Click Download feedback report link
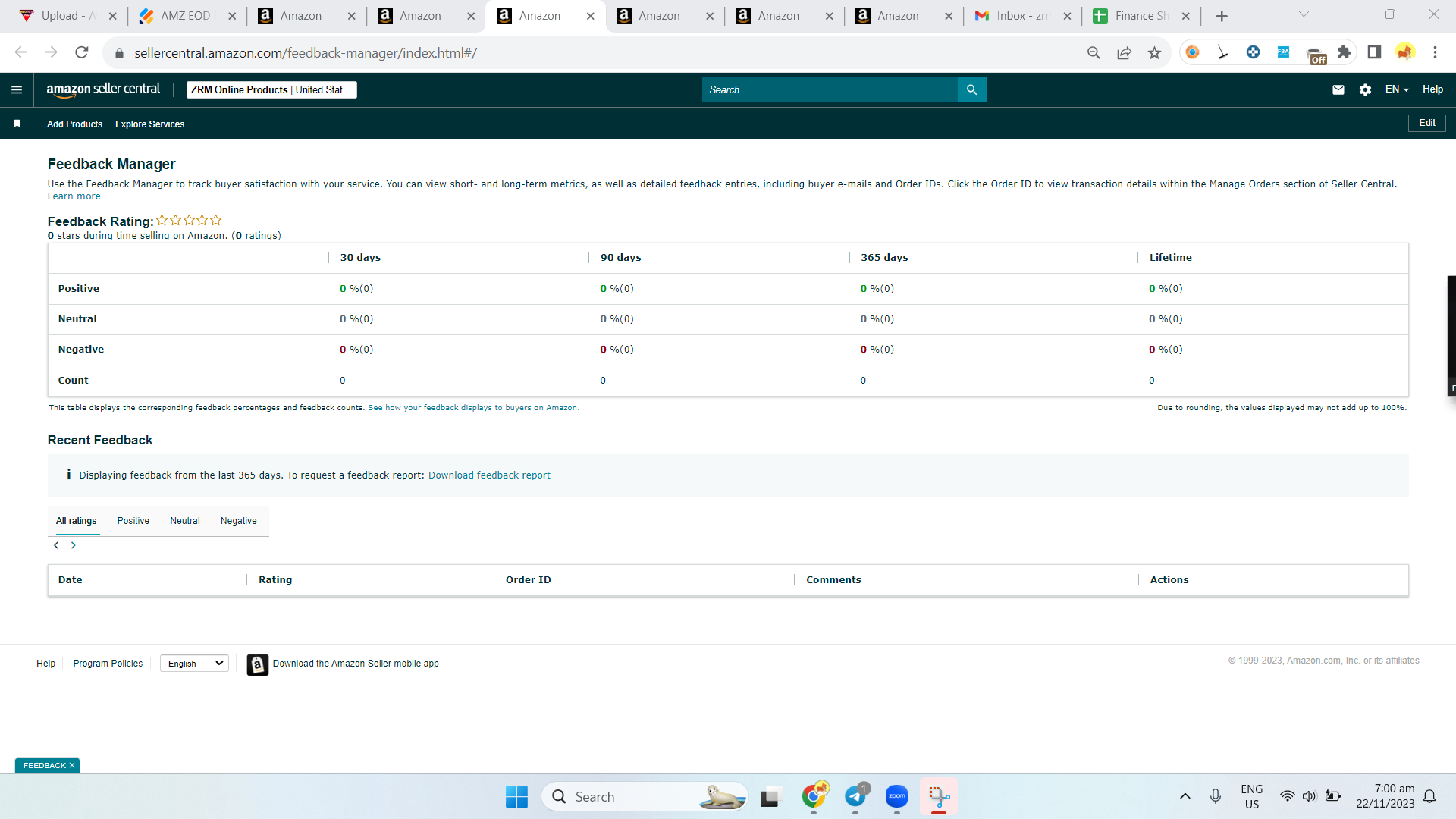 (489, 475)
